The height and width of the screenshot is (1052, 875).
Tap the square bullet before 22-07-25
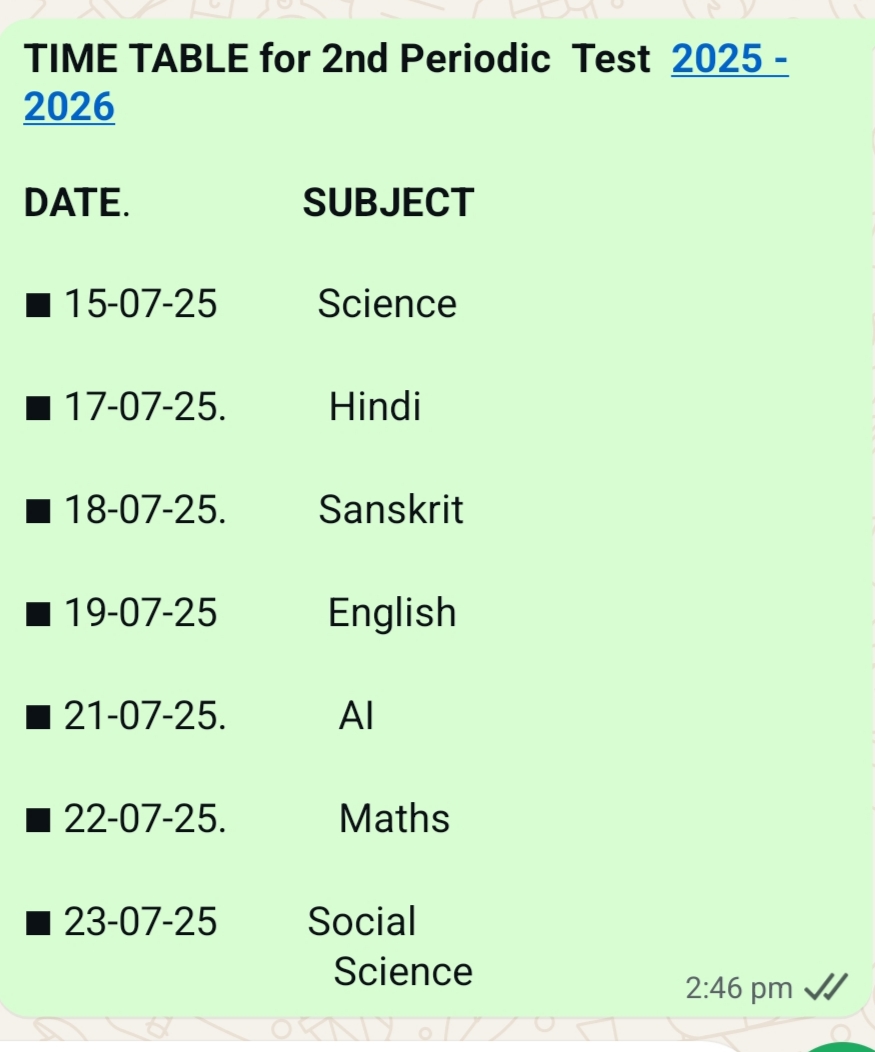[38, 820]
